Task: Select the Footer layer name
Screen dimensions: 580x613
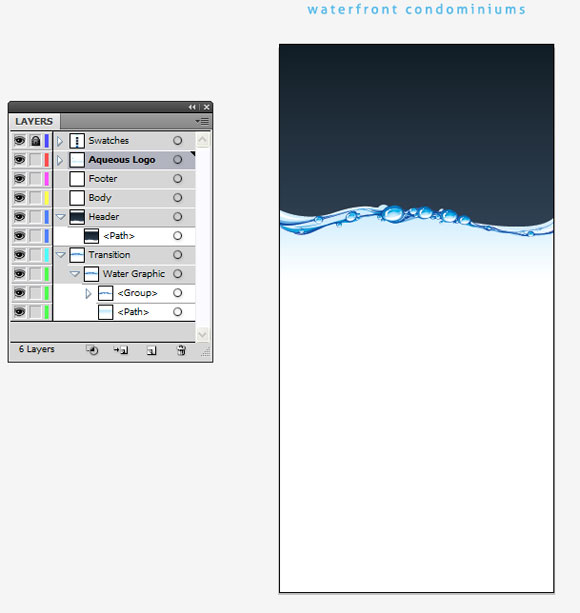Action: (x=103, y=179)
